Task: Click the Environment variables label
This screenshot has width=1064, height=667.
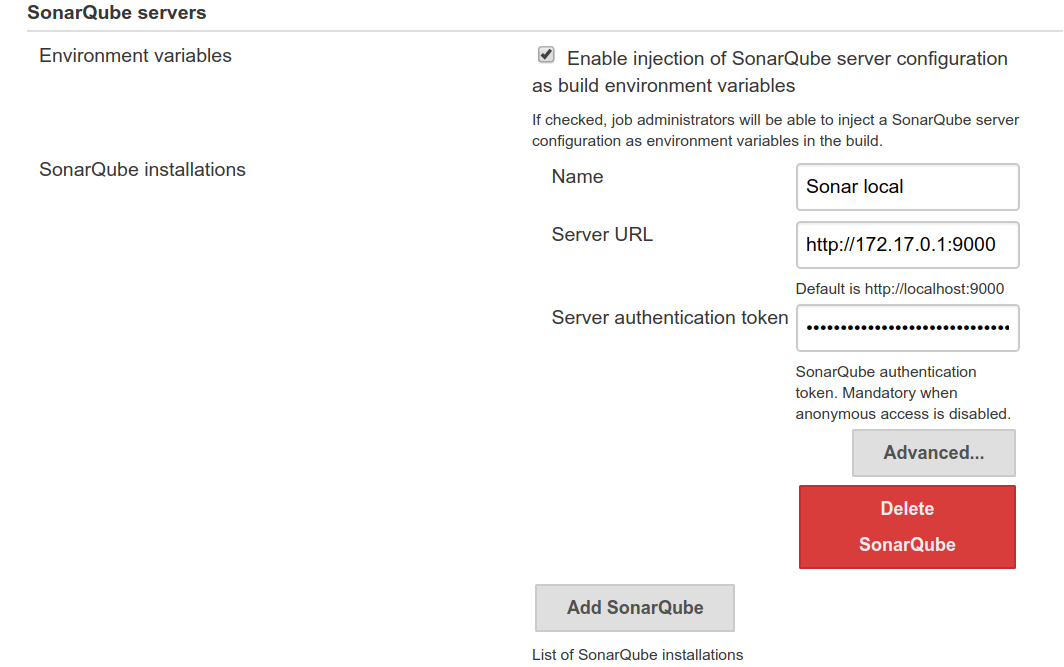Action: (x=135, y=56)
